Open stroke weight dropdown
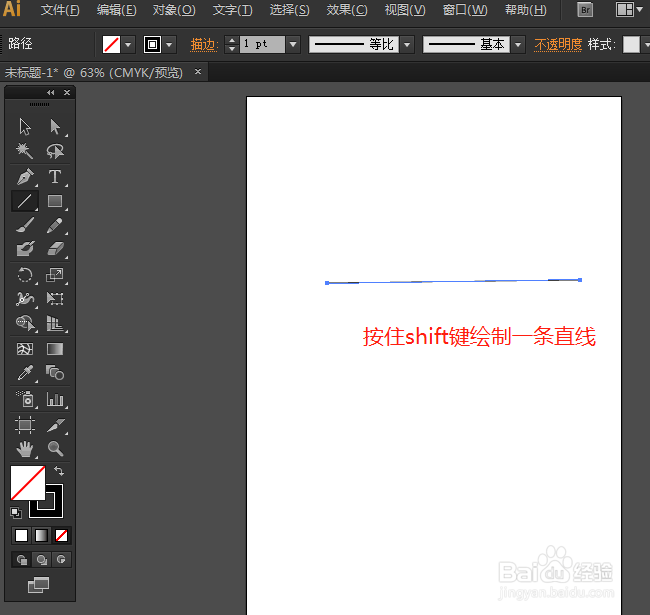650x615 pixels. point(293,44)
